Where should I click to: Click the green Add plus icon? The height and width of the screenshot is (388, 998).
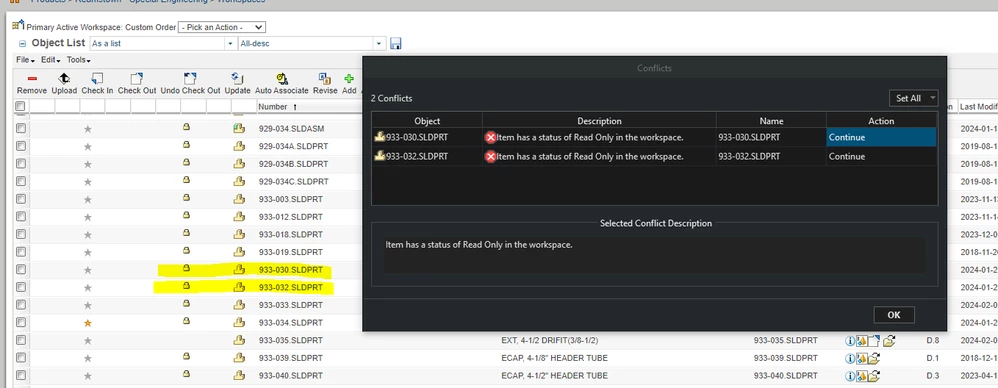[x=349, y=79]
